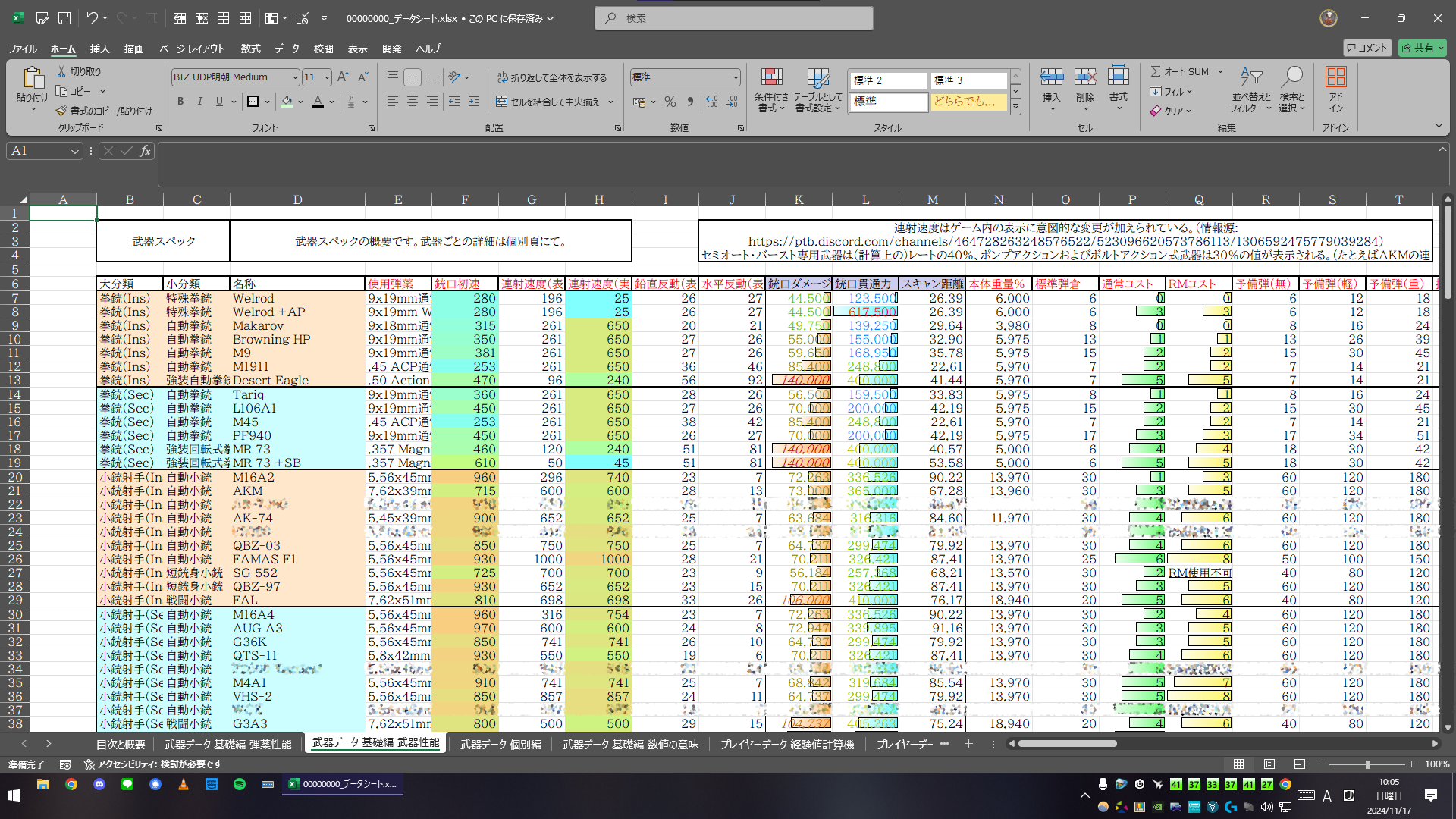Apply percent style
1456x819 pixels.
coord(670,102)
